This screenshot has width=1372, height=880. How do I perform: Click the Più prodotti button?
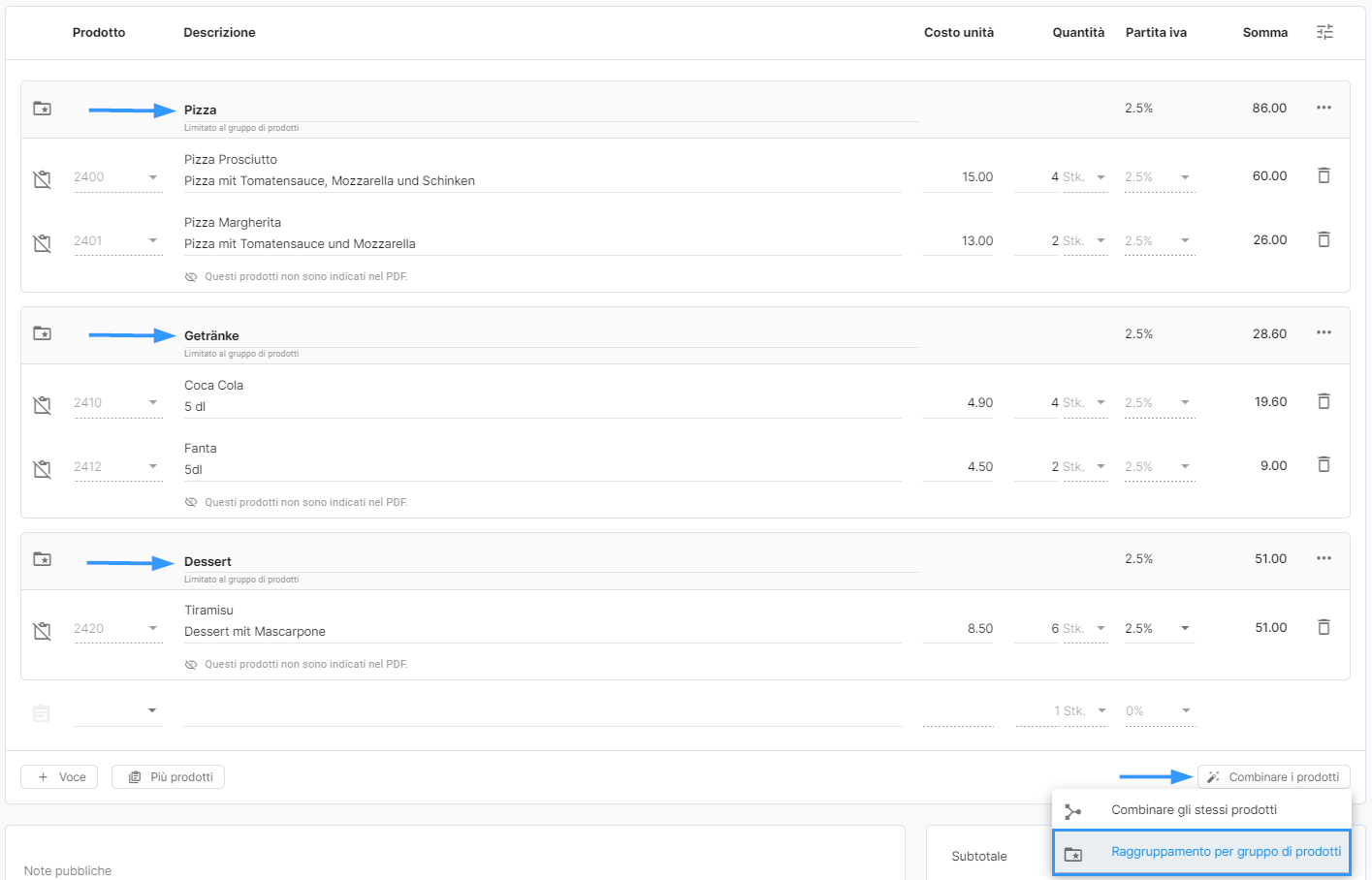(169, 777)
